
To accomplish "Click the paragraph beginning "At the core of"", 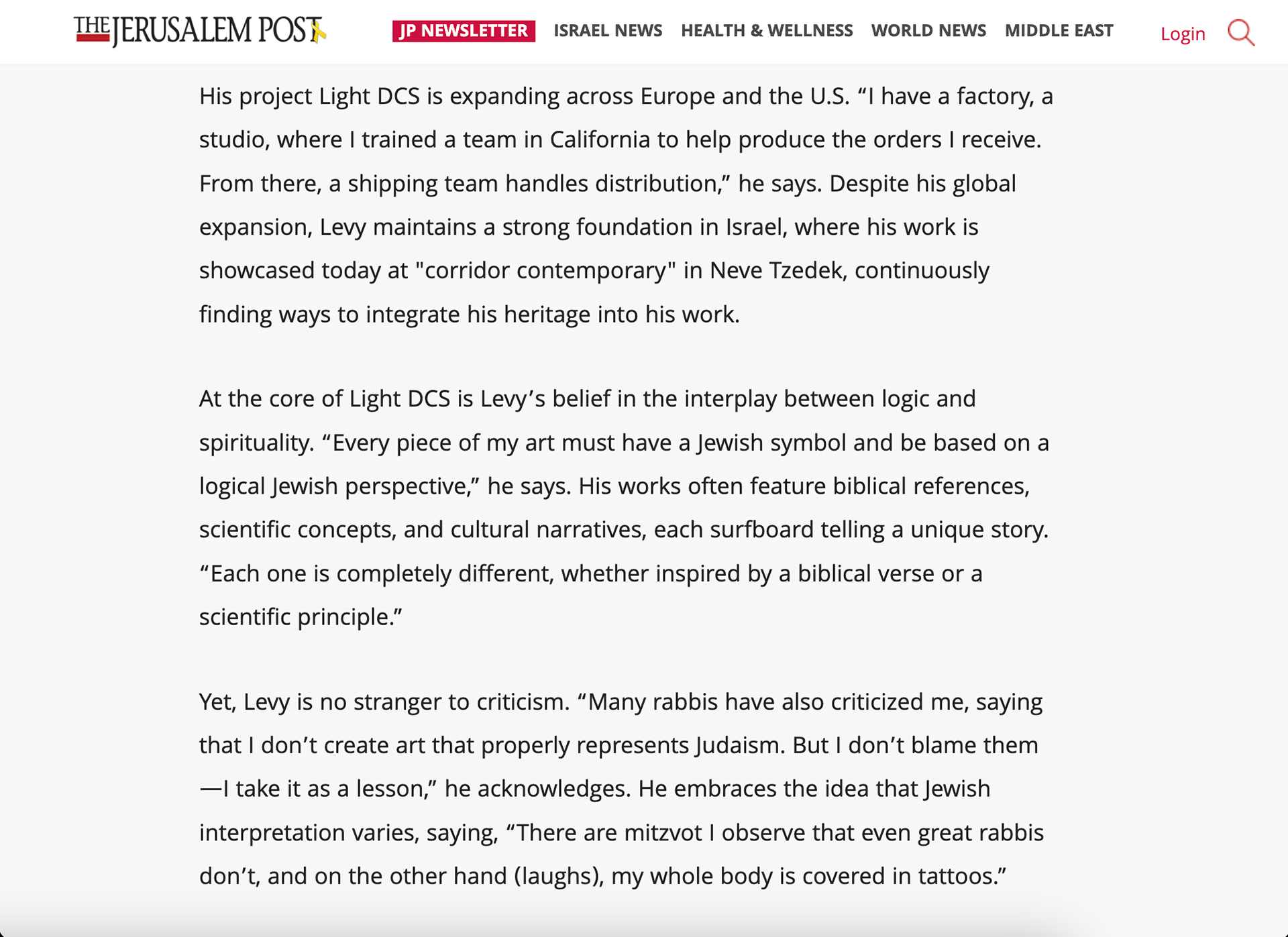I will pos(624,507).
